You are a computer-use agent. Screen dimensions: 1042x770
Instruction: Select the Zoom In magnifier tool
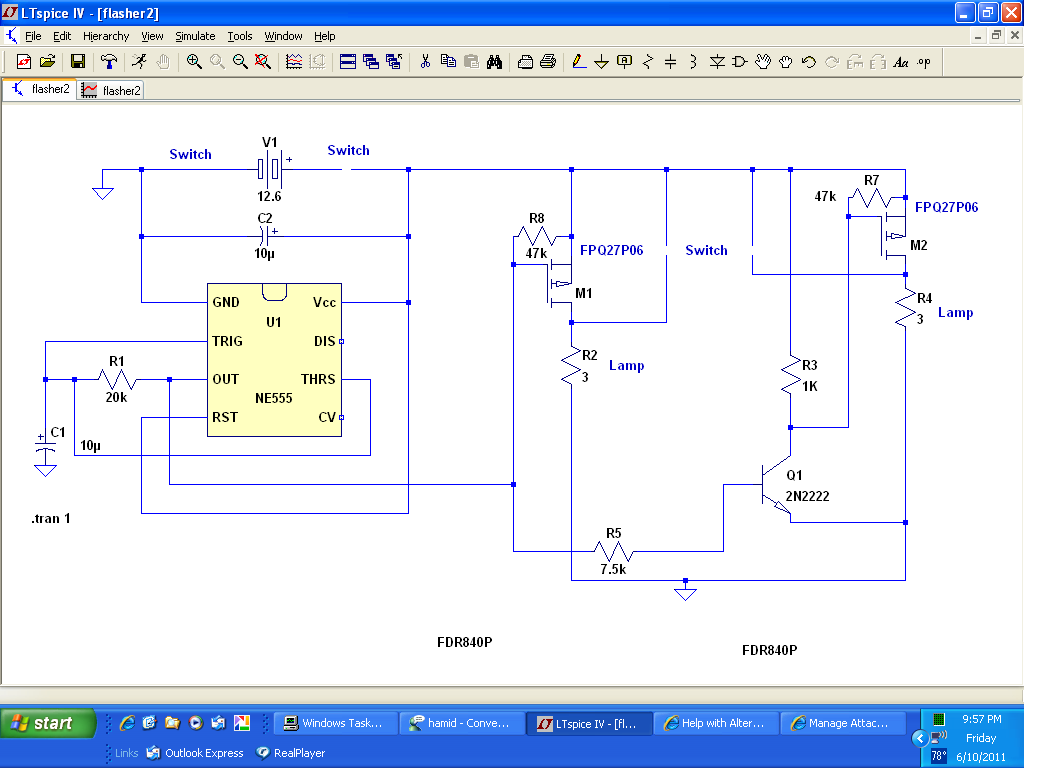click(x=193, y=62)
